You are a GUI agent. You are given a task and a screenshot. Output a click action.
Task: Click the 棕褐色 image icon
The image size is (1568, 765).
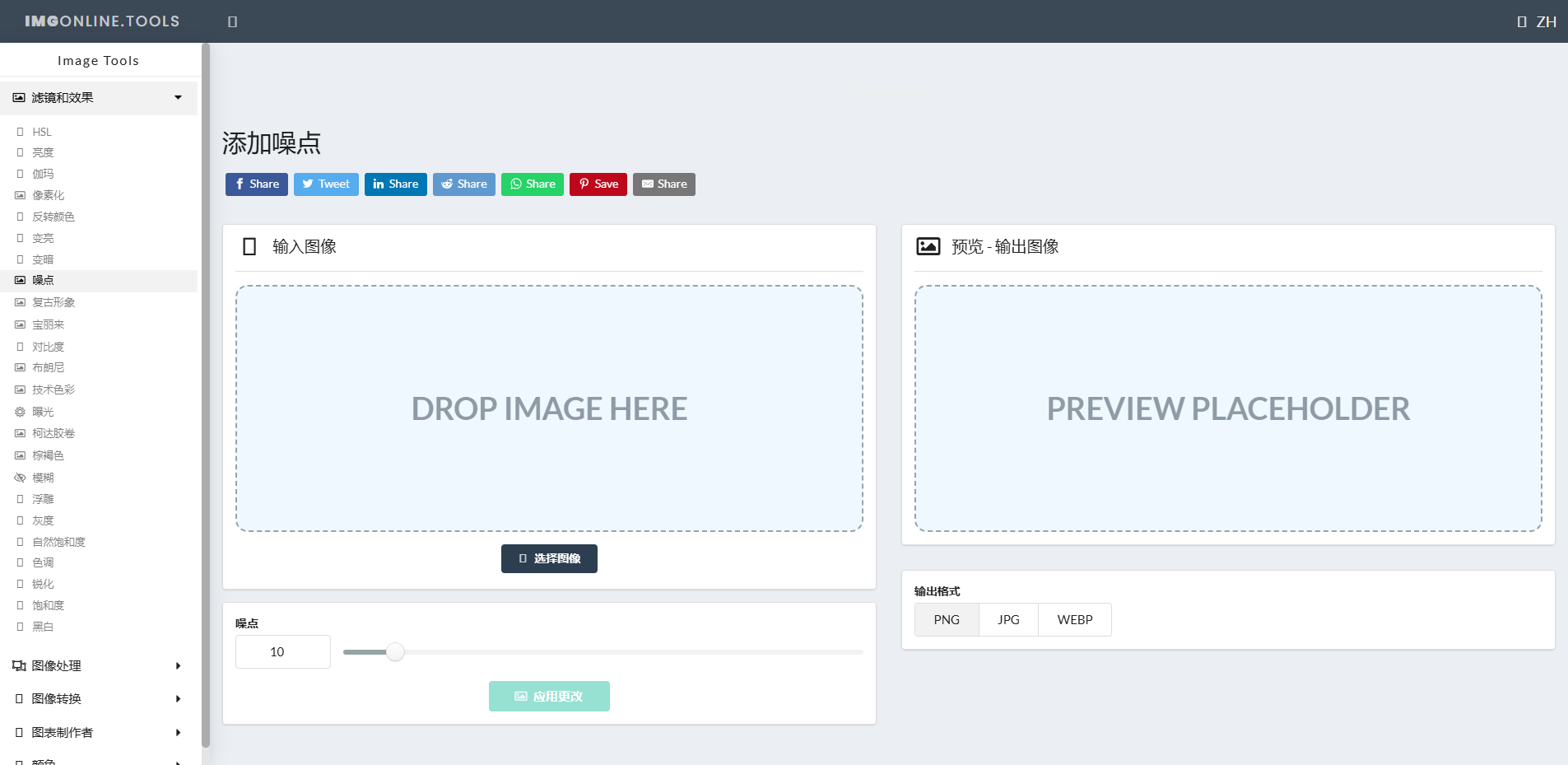coord(20,455)
